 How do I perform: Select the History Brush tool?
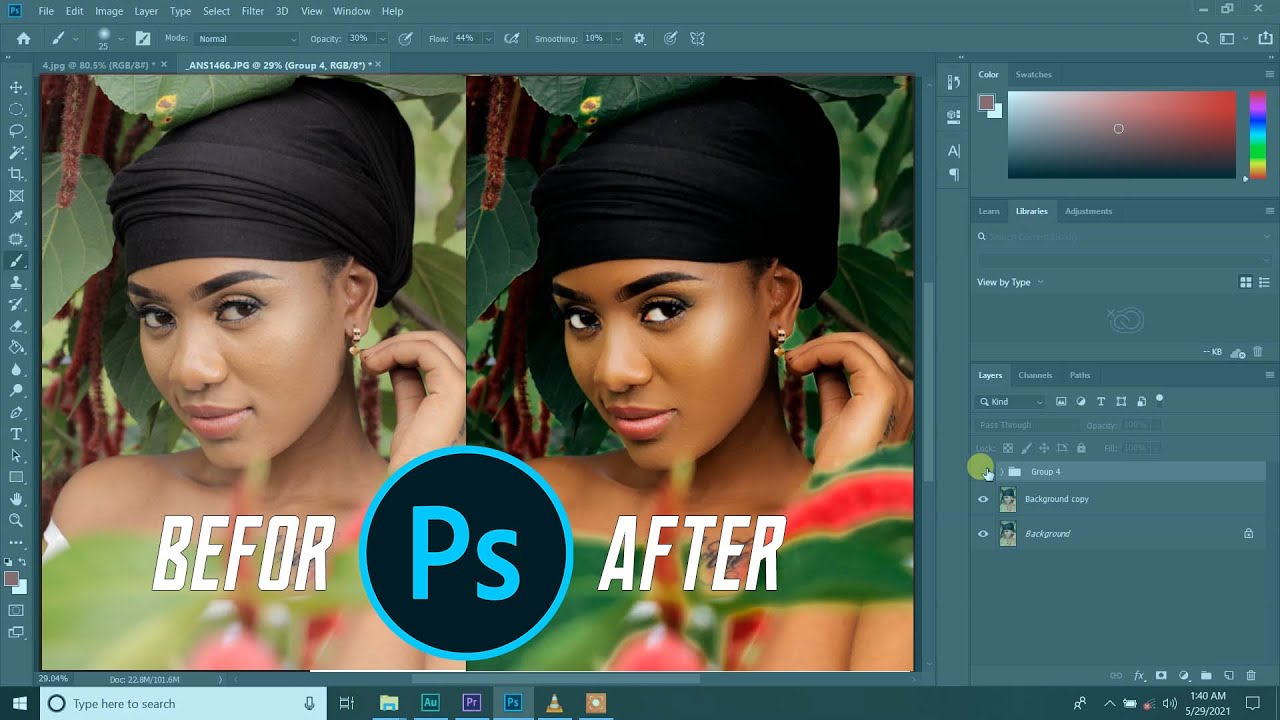16,304
